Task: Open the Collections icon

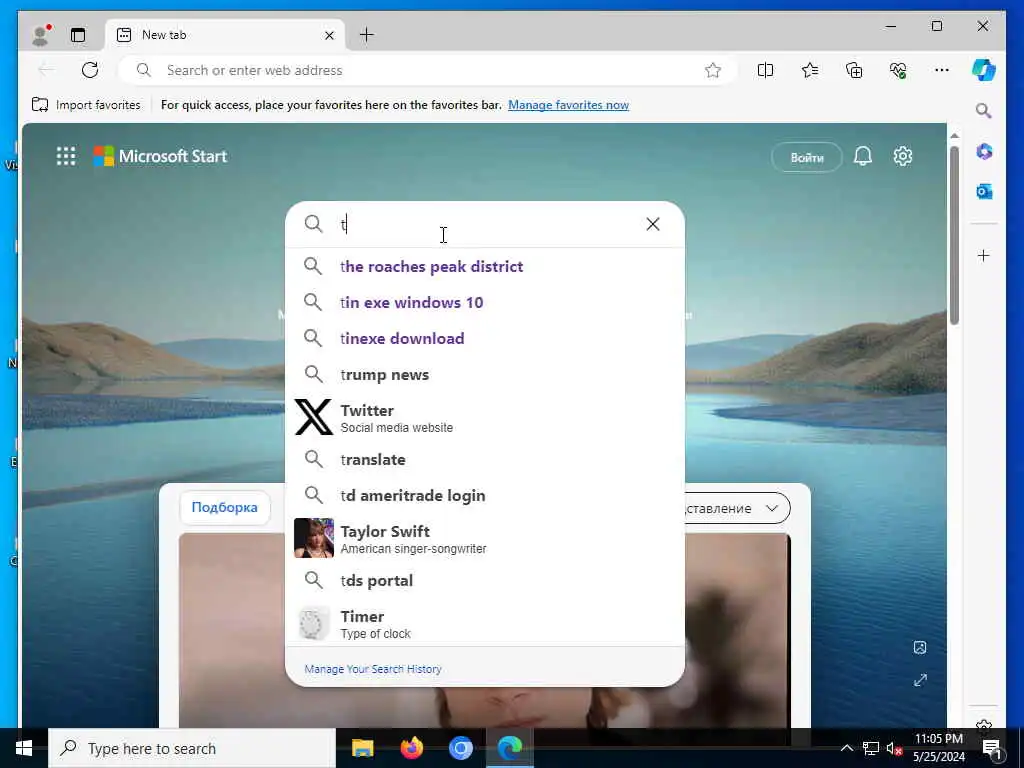Action: (854, 70)
